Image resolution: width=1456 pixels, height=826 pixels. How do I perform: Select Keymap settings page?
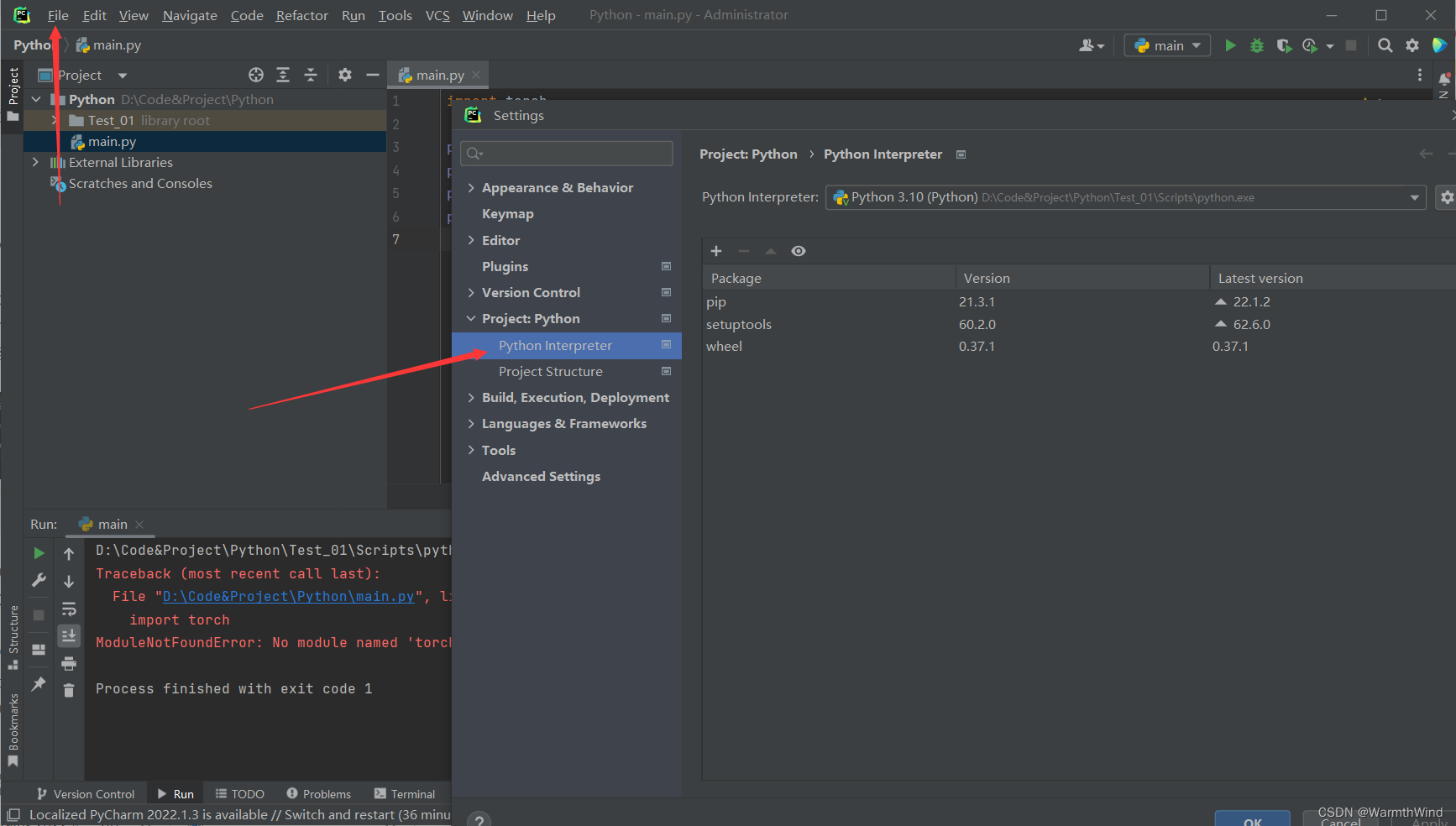coord(507,214)
